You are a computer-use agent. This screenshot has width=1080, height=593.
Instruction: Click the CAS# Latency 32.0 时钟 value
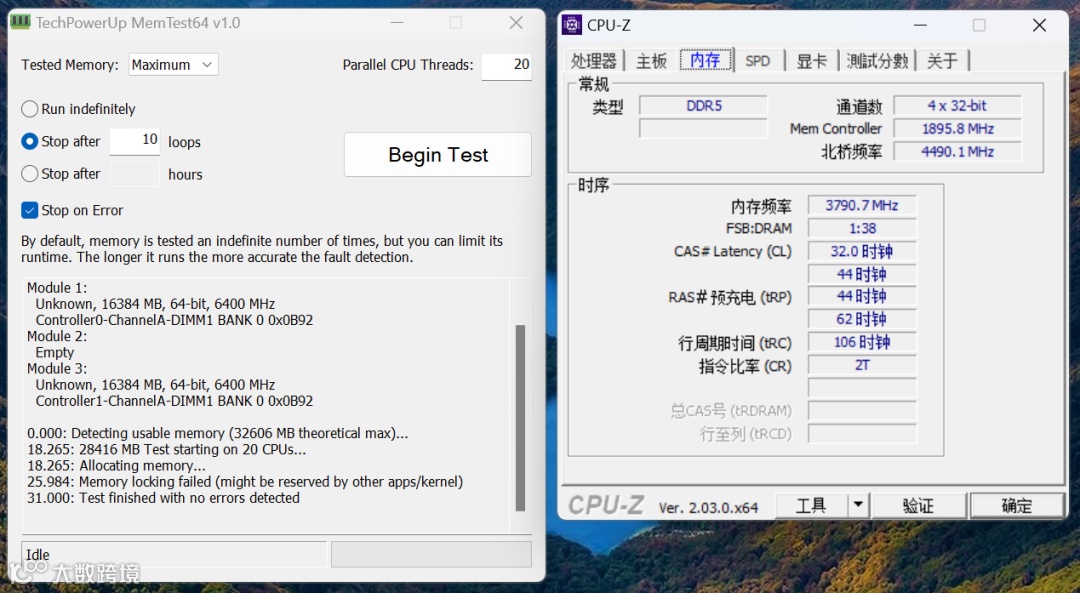tap(862, 251)
